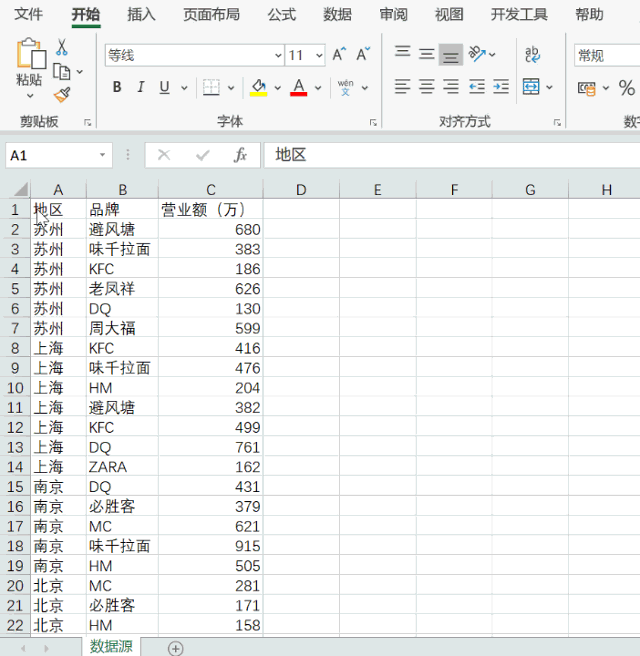Select cell with ZARA brand
Viewport: 640px width, 656px height.
point(123,467)
